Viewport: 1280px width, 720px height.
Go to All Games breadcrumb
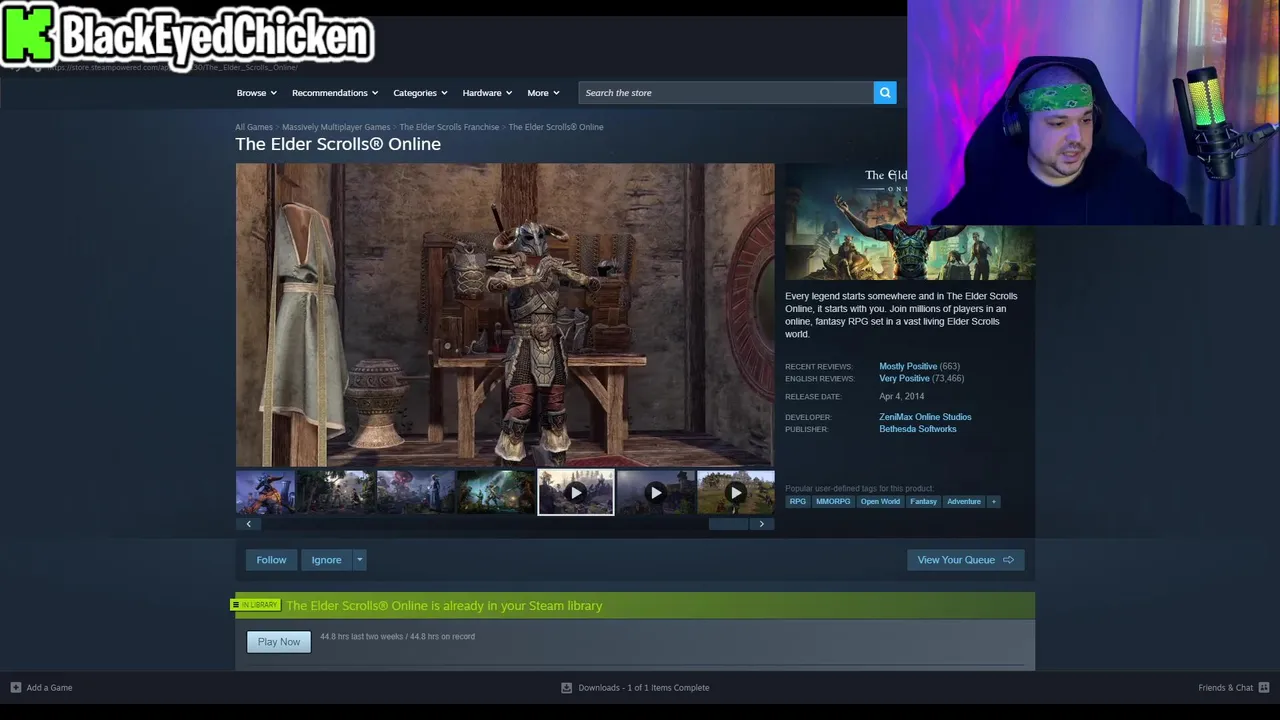254,127
